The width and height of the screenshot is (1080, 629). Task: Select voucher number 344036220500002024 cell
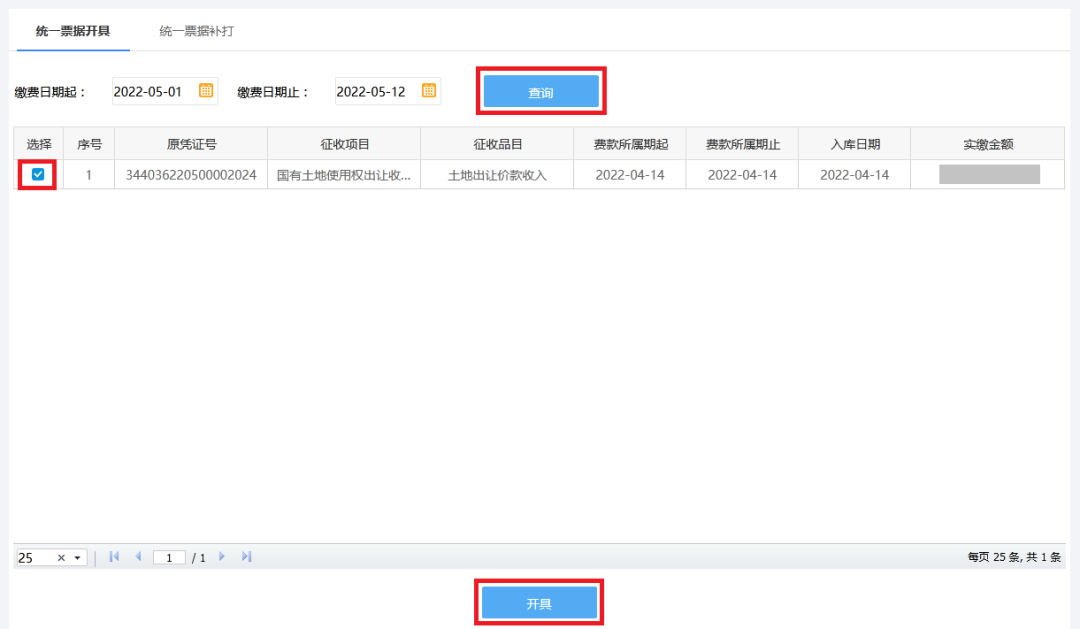pyautogui.click(x=191, y=175)
